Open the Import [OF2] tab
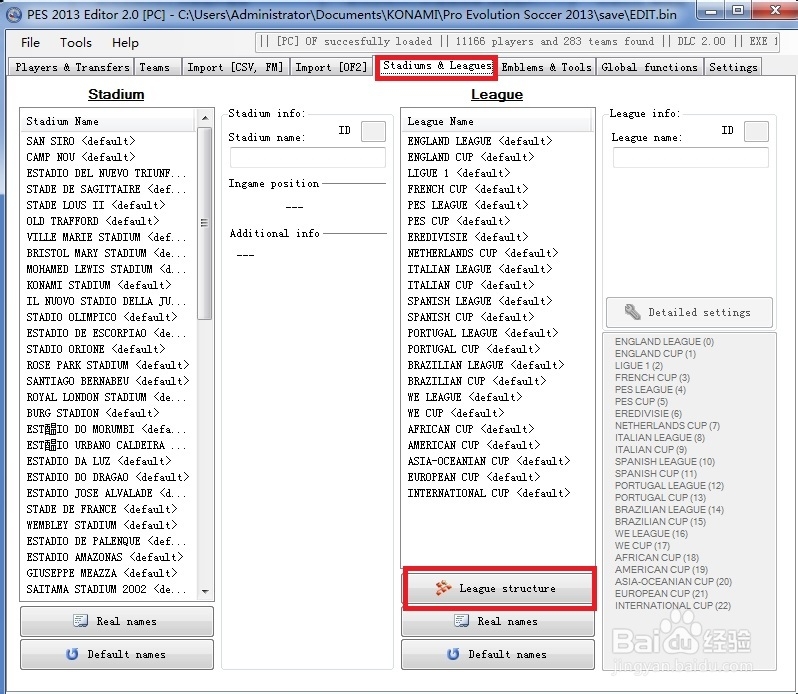The height and width of the screenshot is (694, 798). point(331,67)
